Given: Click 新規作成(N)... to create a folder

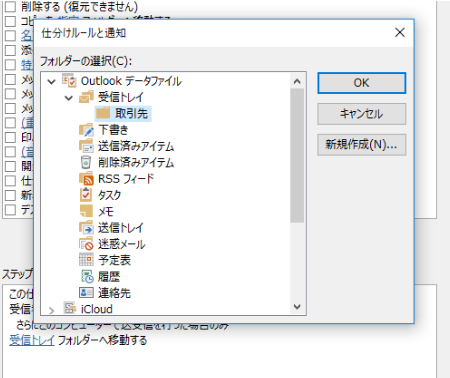Looking at the screenshot, I should (362, 145).
